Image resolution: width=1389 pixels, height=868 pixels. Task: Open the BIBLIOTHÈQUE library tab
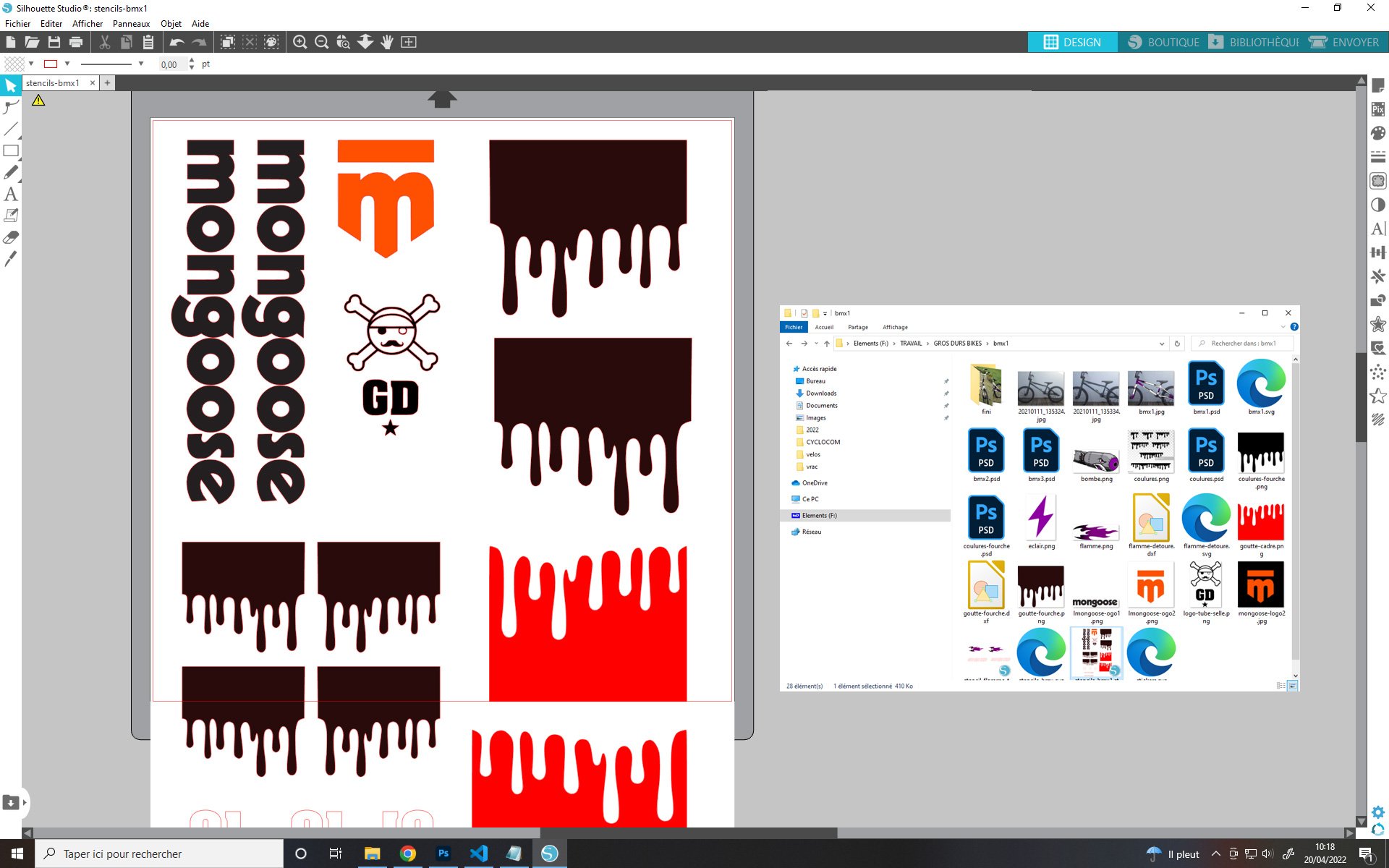click(x=1254, y=42)
